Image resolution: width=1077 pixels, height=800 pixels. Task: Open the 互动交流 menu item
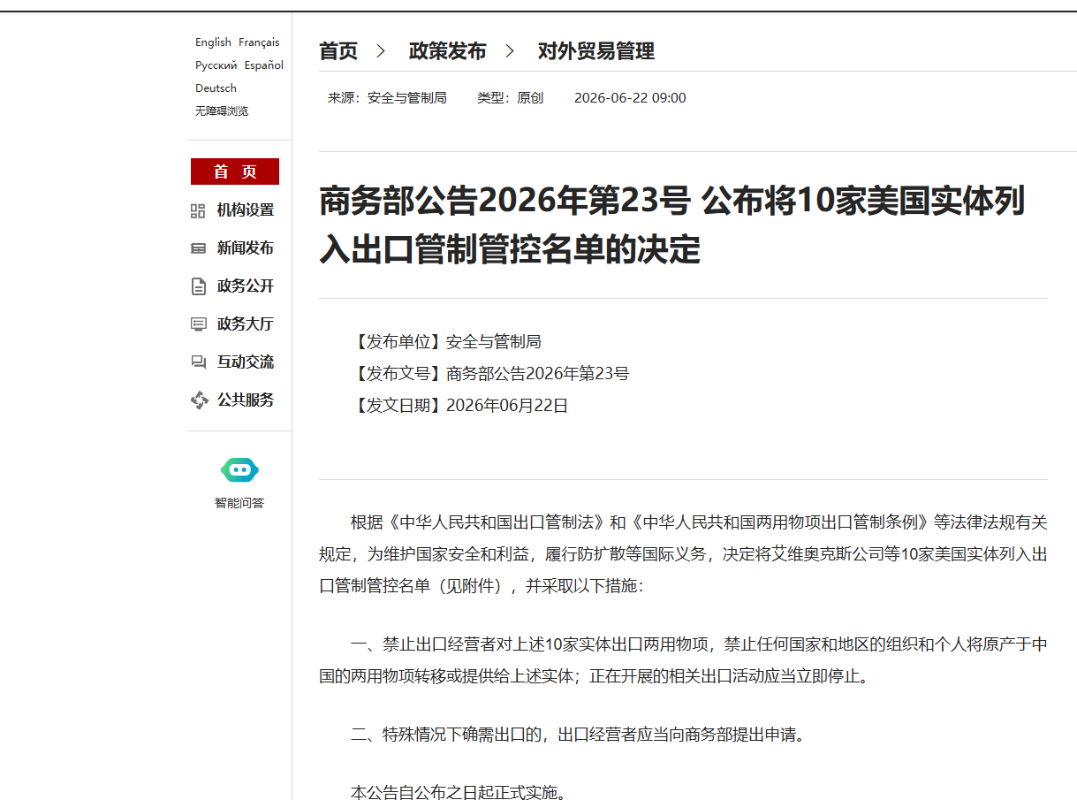(x=245, y=362)
